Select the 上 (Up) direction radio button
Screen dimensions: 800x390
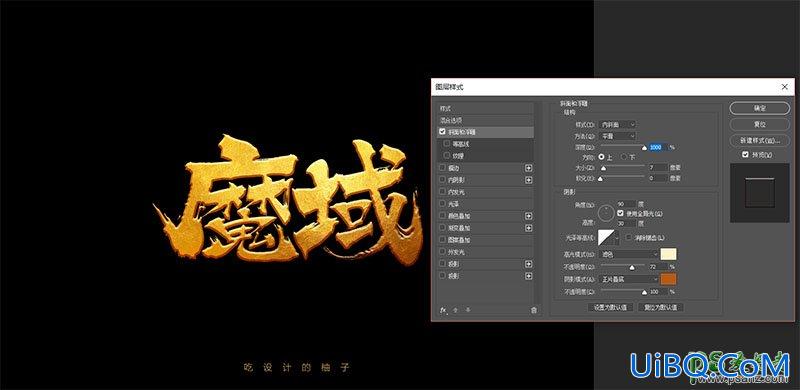point(602,157)
